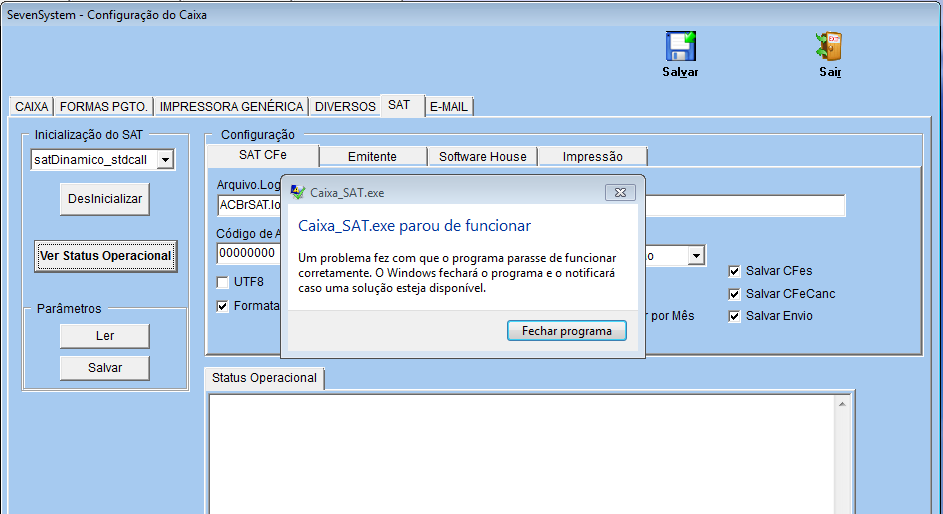Switch to the CAIXA tab

31,106
